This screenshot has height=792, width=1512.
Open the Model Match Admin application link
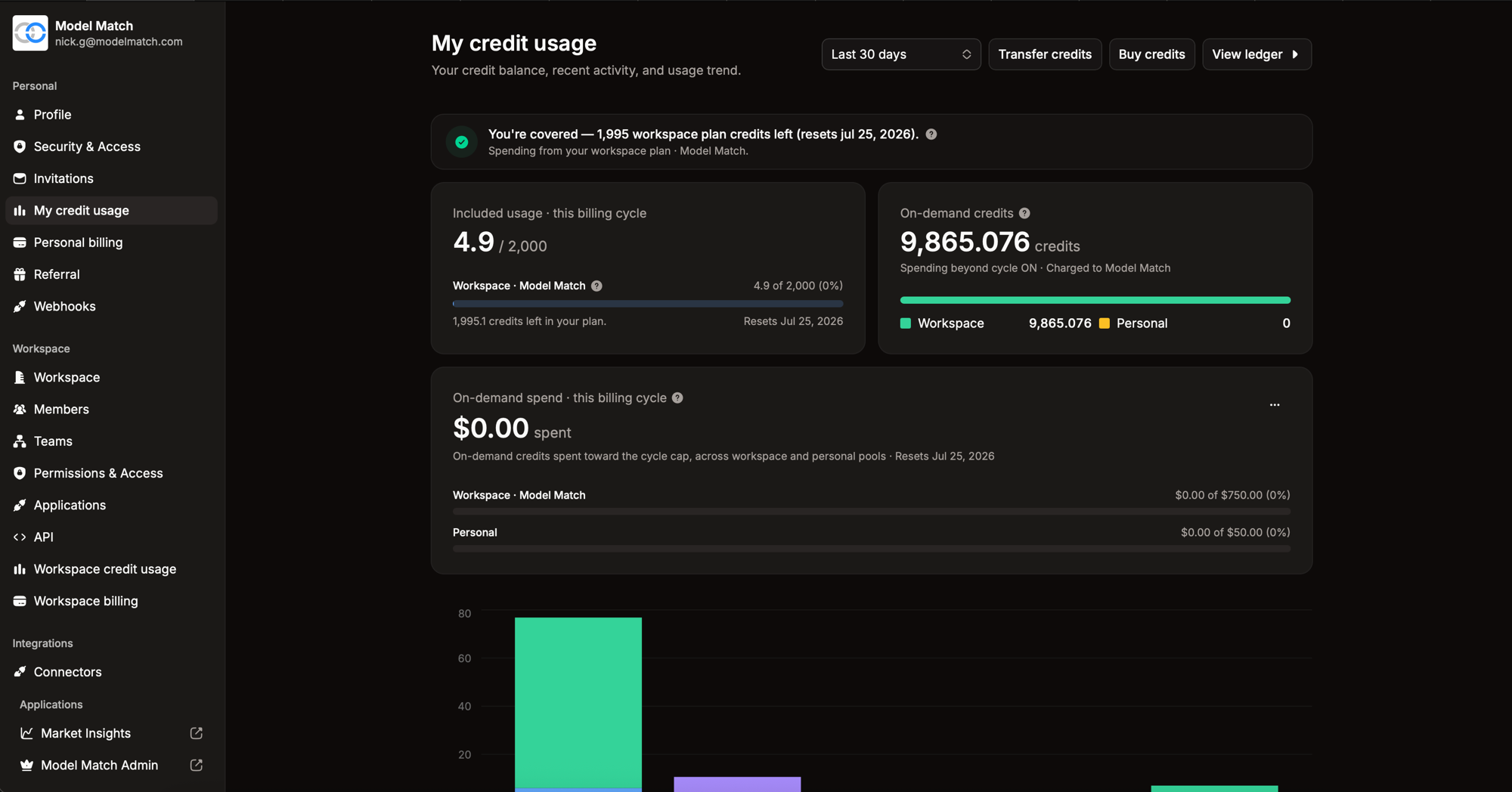[x=112, y=765]
